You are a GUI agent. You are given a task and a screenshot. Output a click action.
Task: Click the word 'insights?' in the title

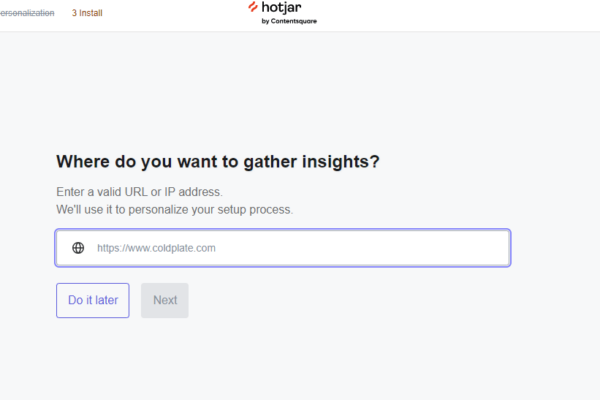click(341, 162)
